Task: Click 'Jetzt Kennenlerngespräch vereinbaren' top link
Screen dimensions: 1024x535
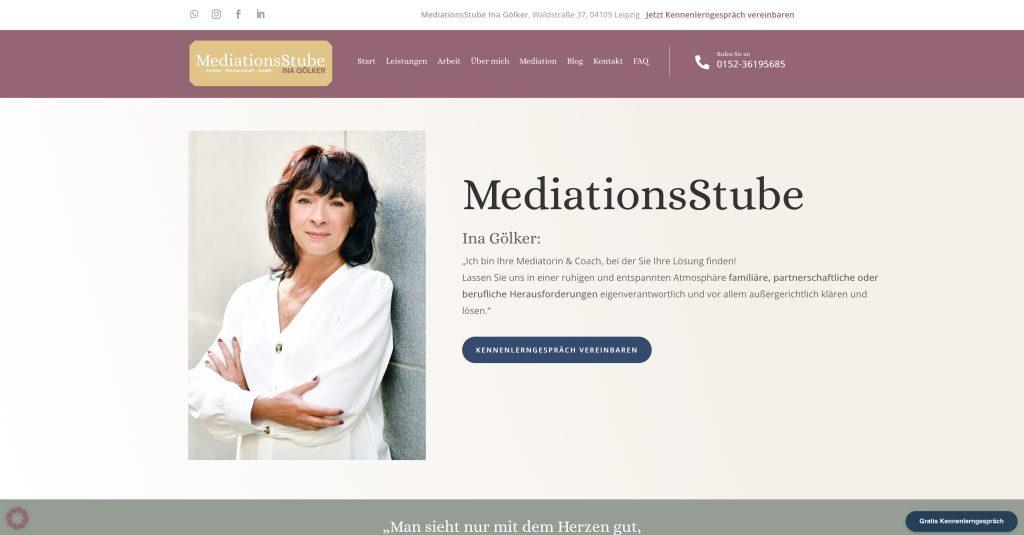Action: (720, 14)
